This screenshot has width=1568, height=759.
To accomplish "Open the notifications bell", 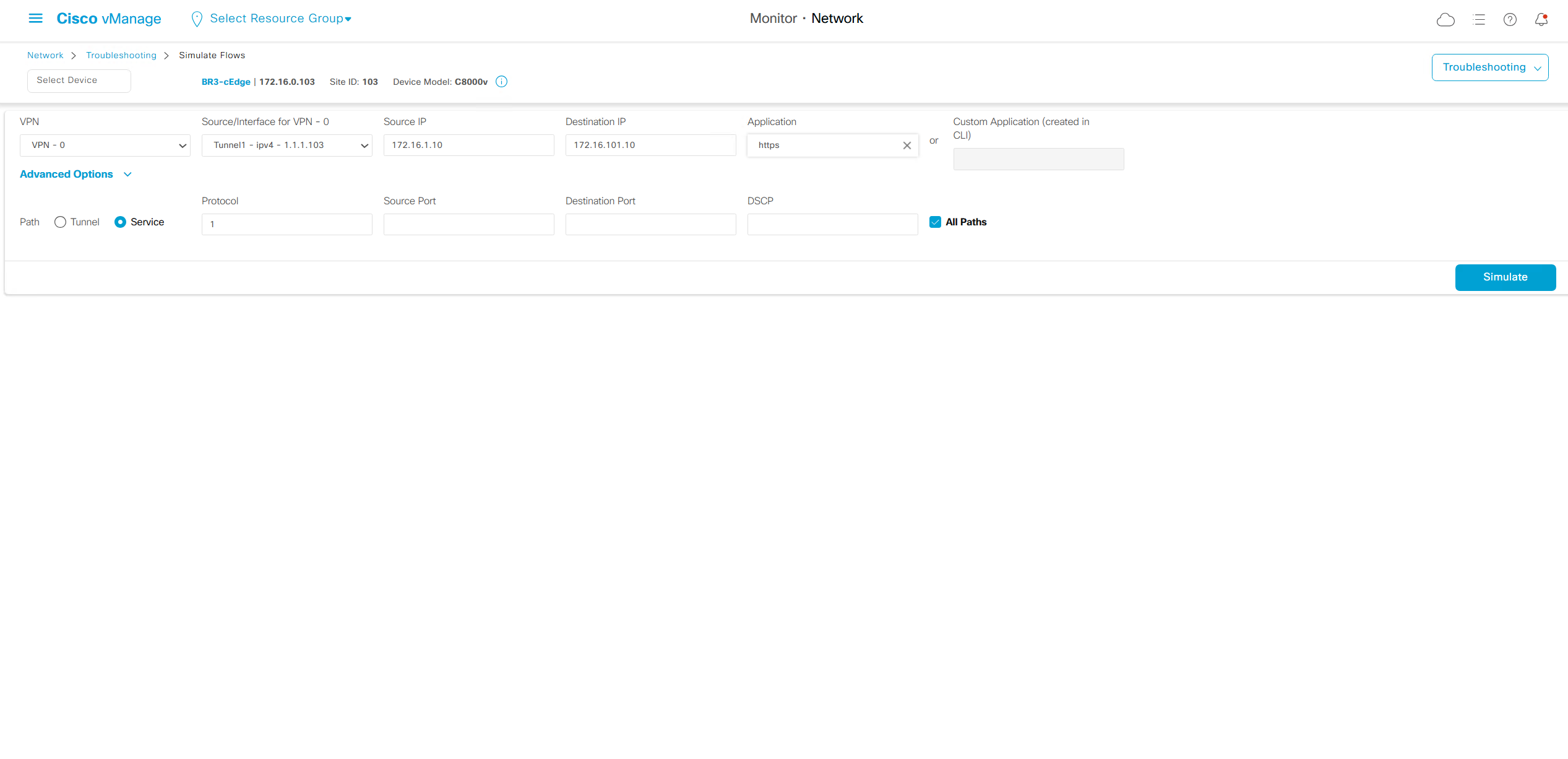I will click(x=1541, y=20).
